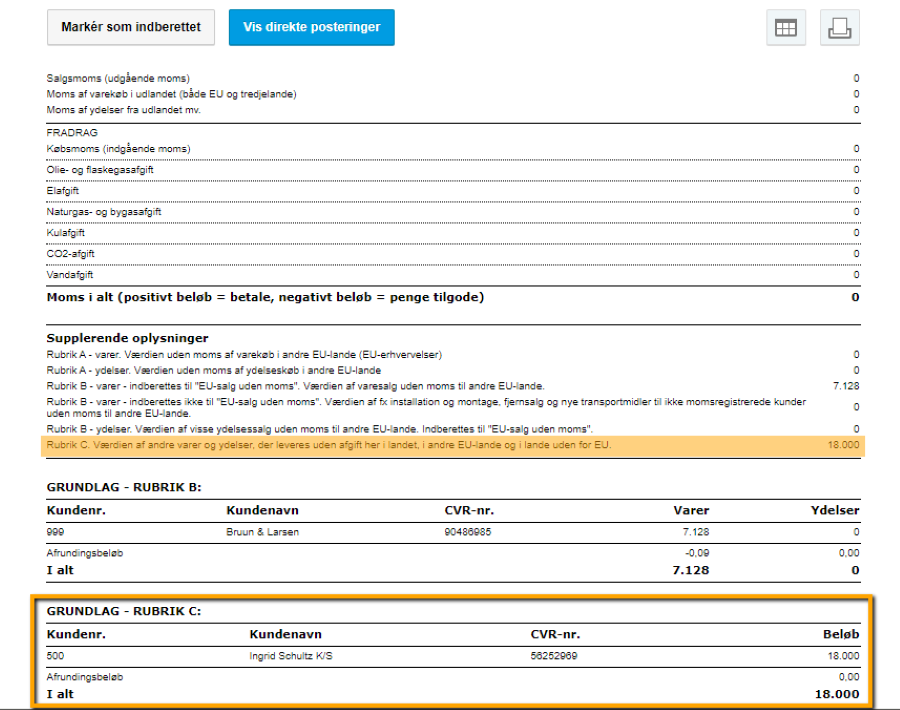Click the 18.000 value in Rubrik C row

point(843,445)
